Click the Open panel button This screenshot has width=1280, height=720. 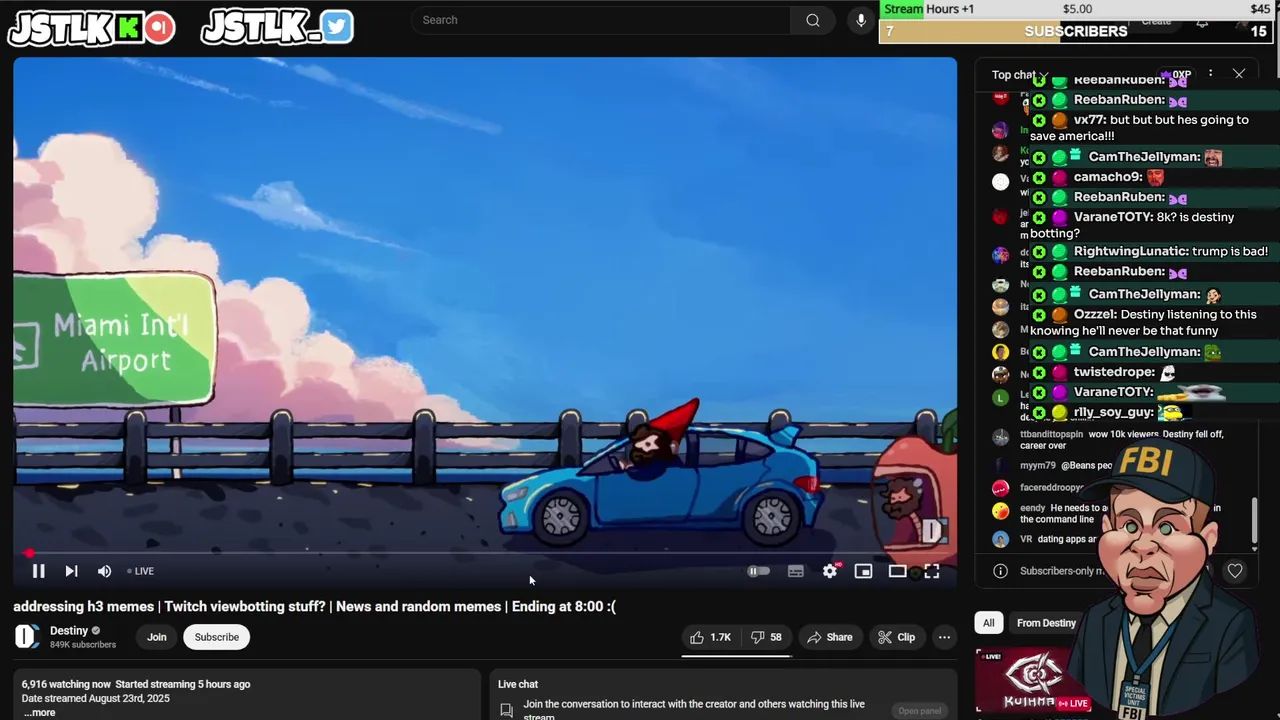coord(919,711)
